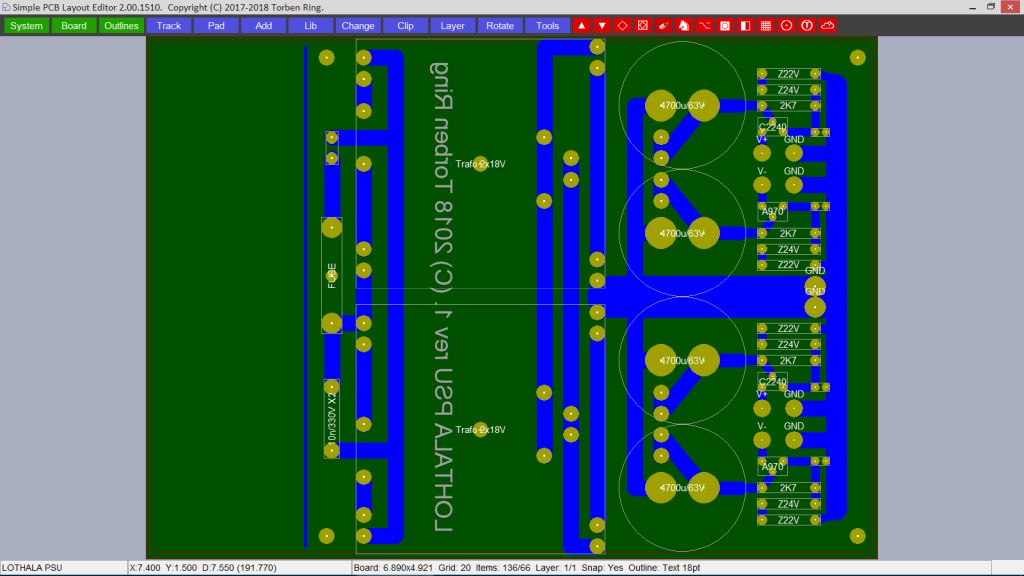Open the Board menu
This screenshot has width=1024, height=576.
(74, 25)
